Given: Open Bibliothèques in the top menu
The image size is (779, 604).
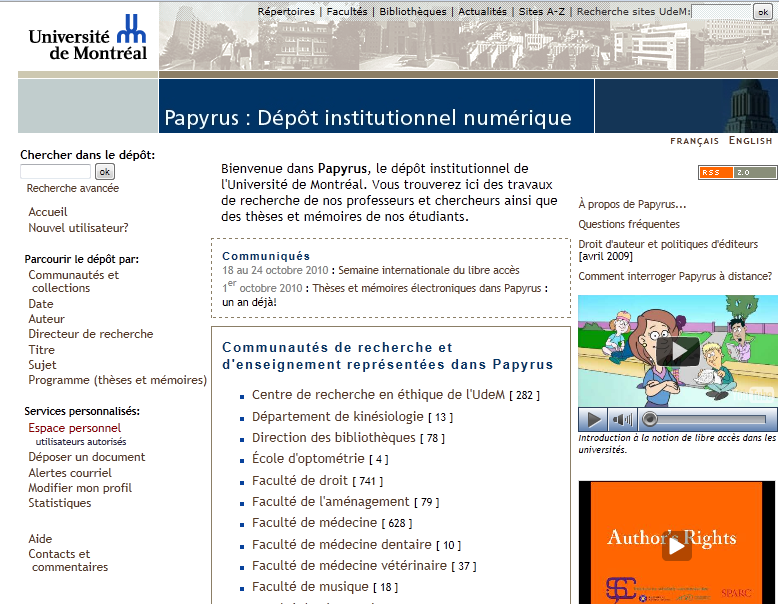Looking at the screenshot, I should pos(413,11).
